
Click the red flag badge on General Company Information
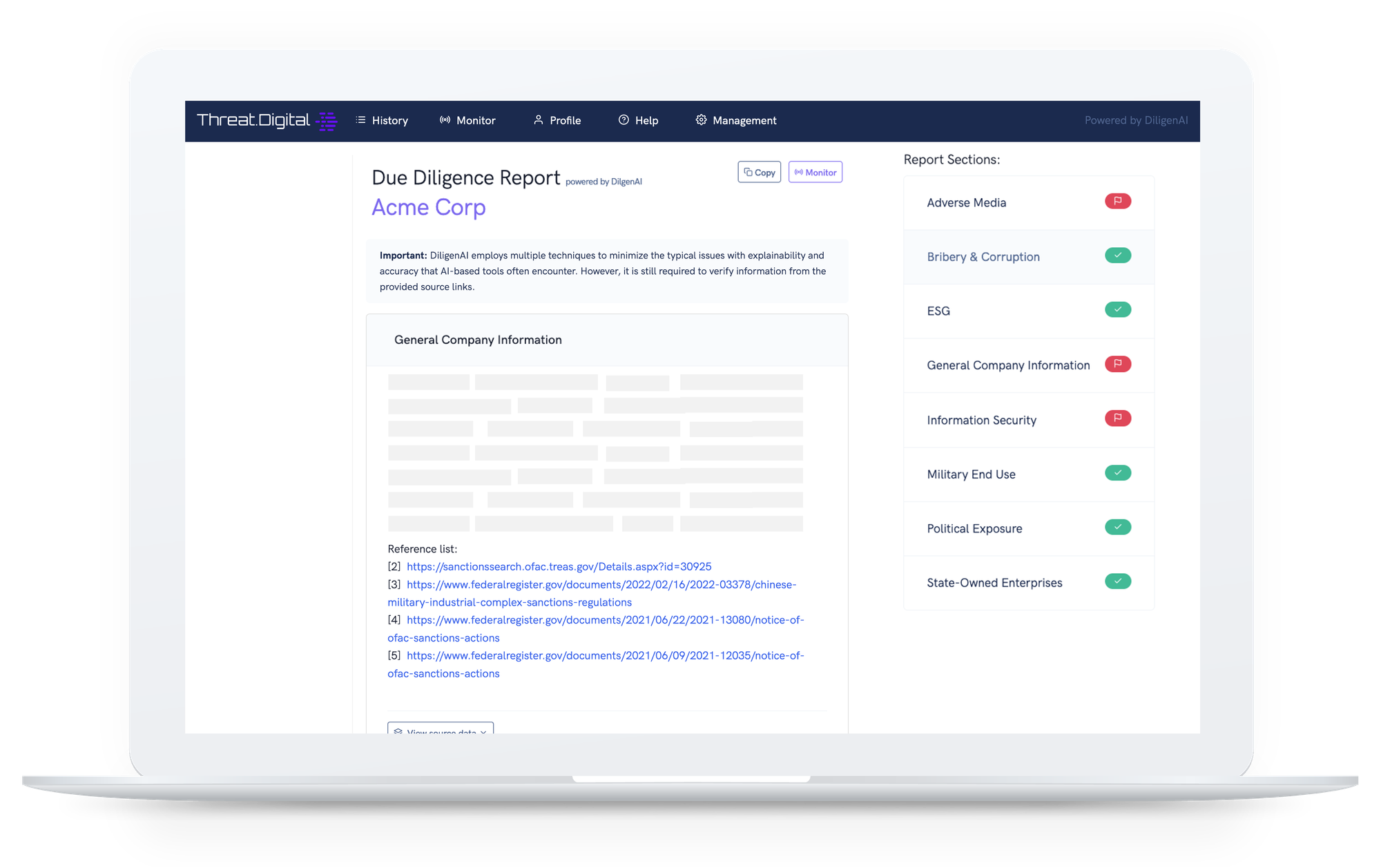[x=1117, y=364]
